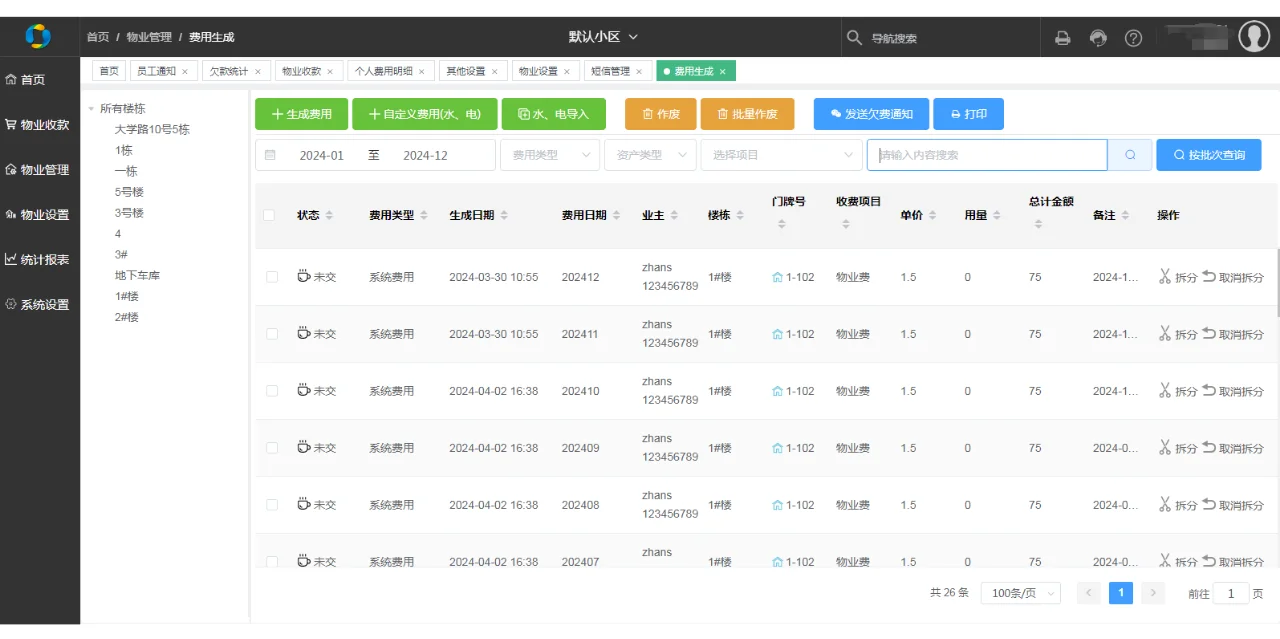Open the help question mark icon
1280x639 pixels.
[1133, 37]
